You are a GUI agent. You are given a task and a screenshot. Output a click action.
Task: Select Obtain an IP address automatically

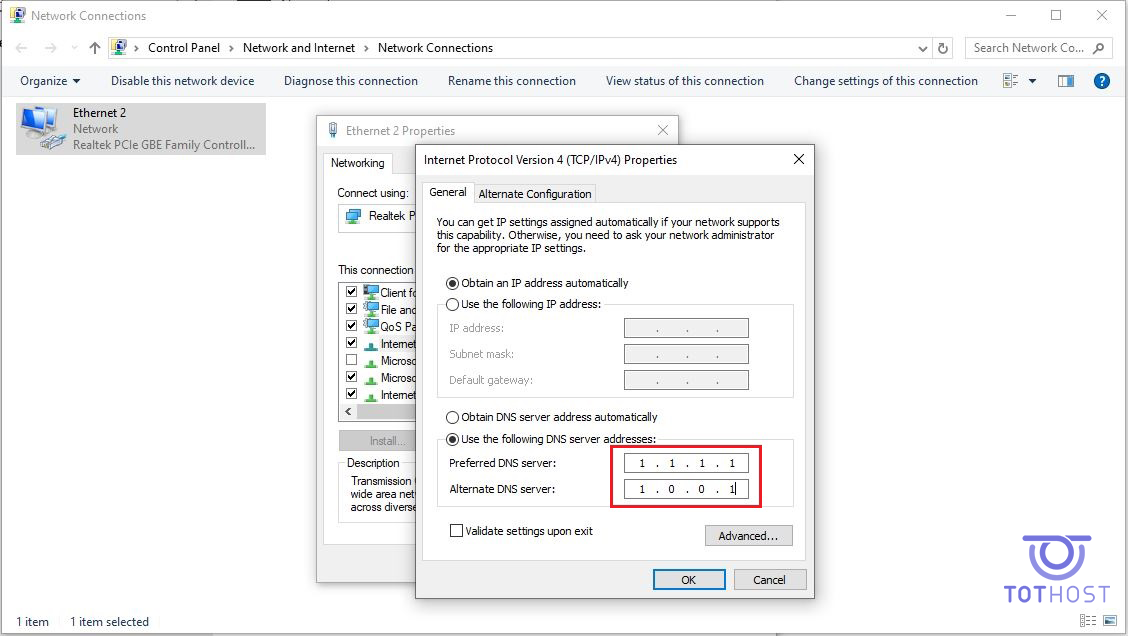pyautogui.click(x=453, y=283)
